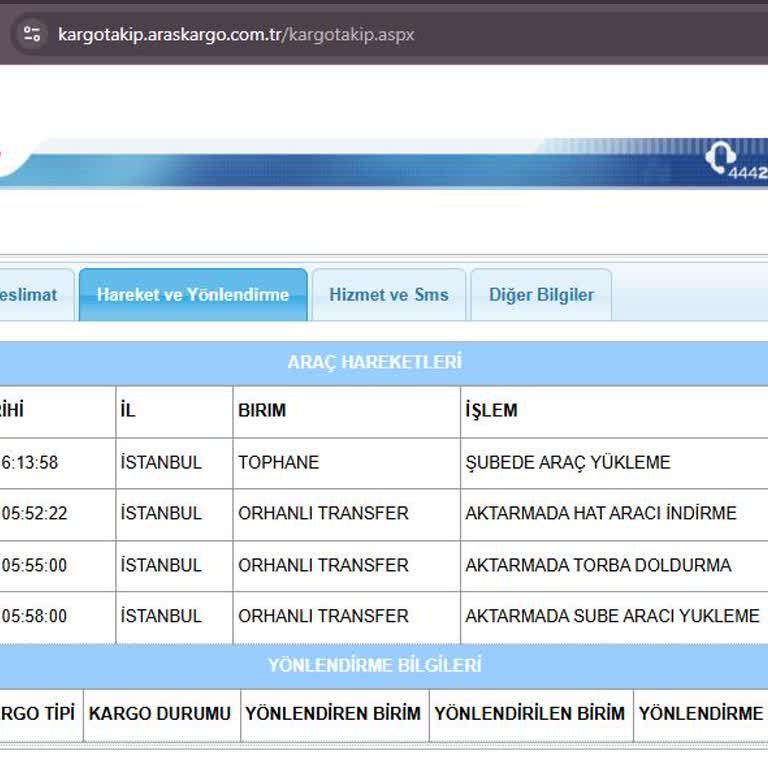Screen dimensions: 768x768
Task: Click the call center headset icon
Action: click(720, 158)
